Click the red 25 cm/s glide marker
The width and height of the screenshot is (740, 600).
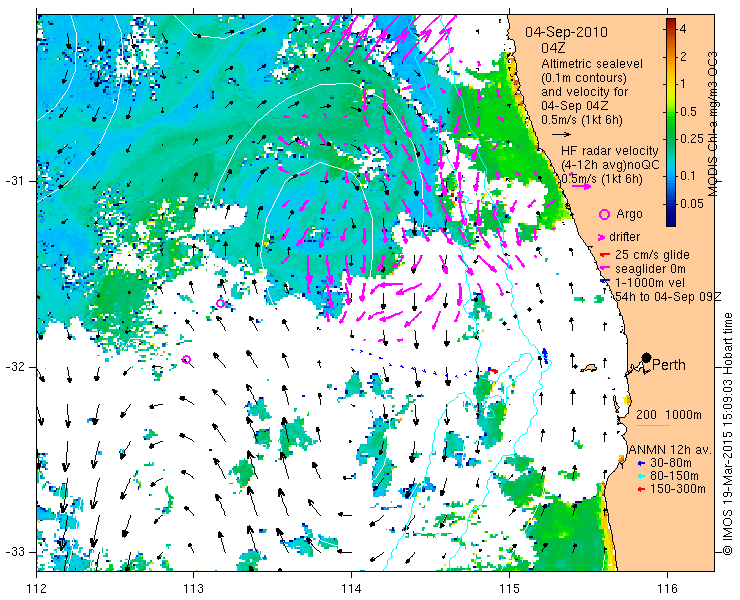point(607,255)
